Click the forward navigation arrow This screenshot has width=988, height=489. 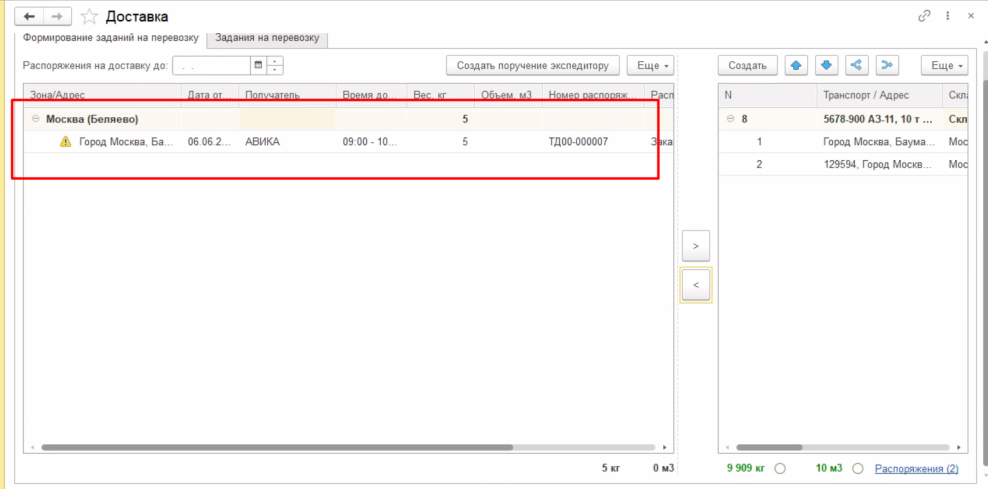pyautogui.click(x=58, y=17)
